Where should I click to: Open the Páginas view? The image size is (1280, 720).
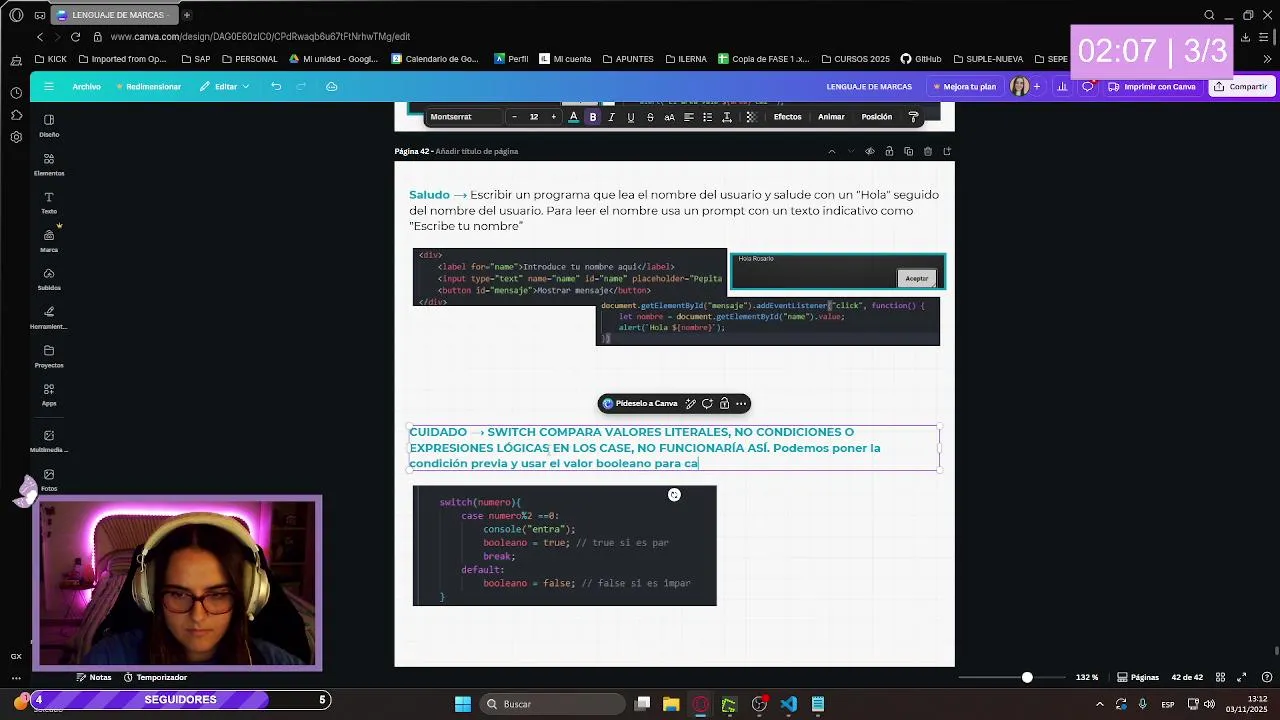1138,678
